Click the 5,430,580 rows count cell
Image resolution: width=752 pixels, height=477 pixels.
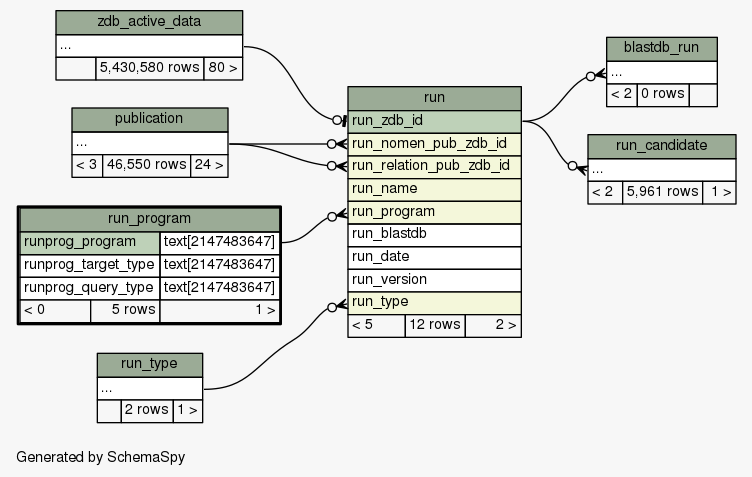[x=149, y=69]
